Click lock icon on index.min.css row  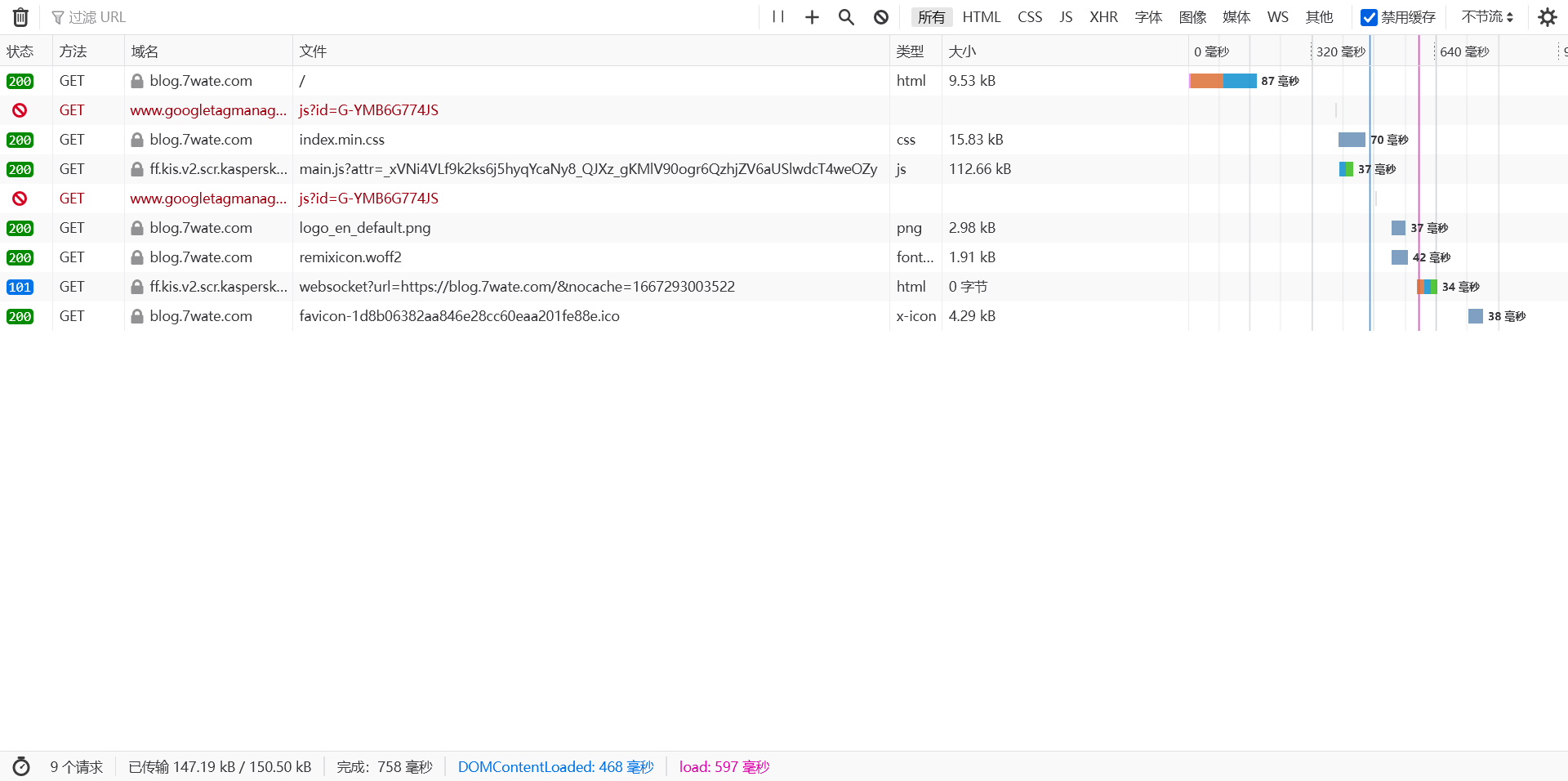[x=137, y=140]
